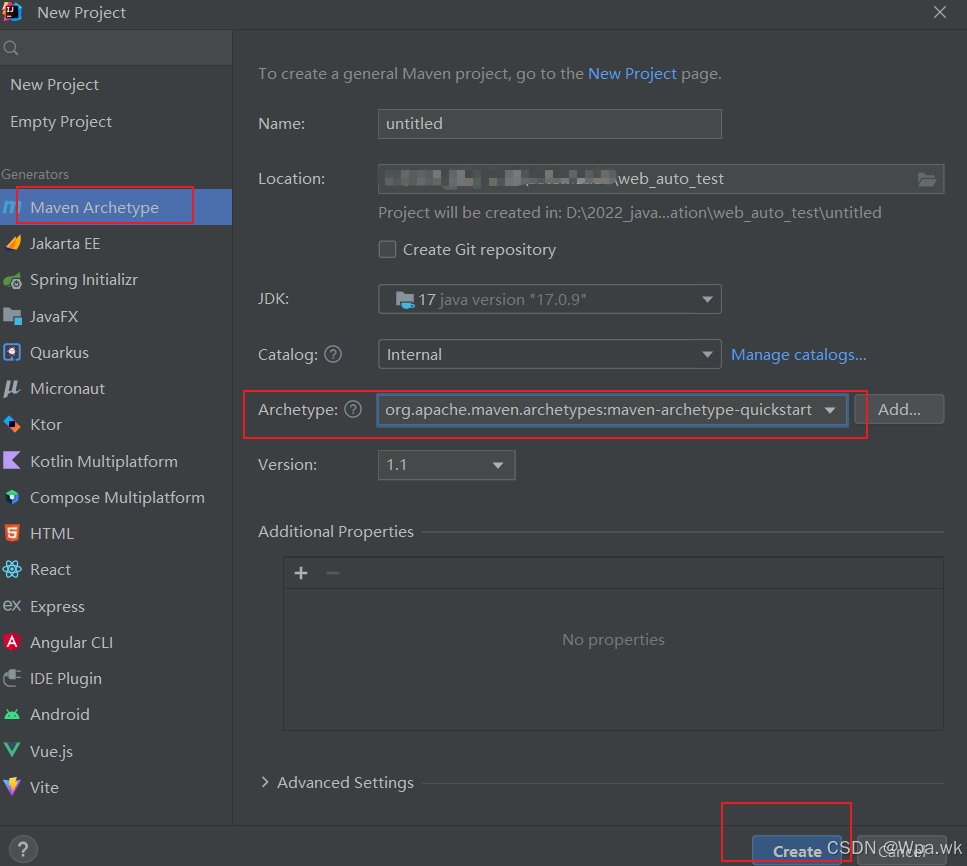Click the React atom icon
This screenshot has height=866, width=967.
[12, 569]
